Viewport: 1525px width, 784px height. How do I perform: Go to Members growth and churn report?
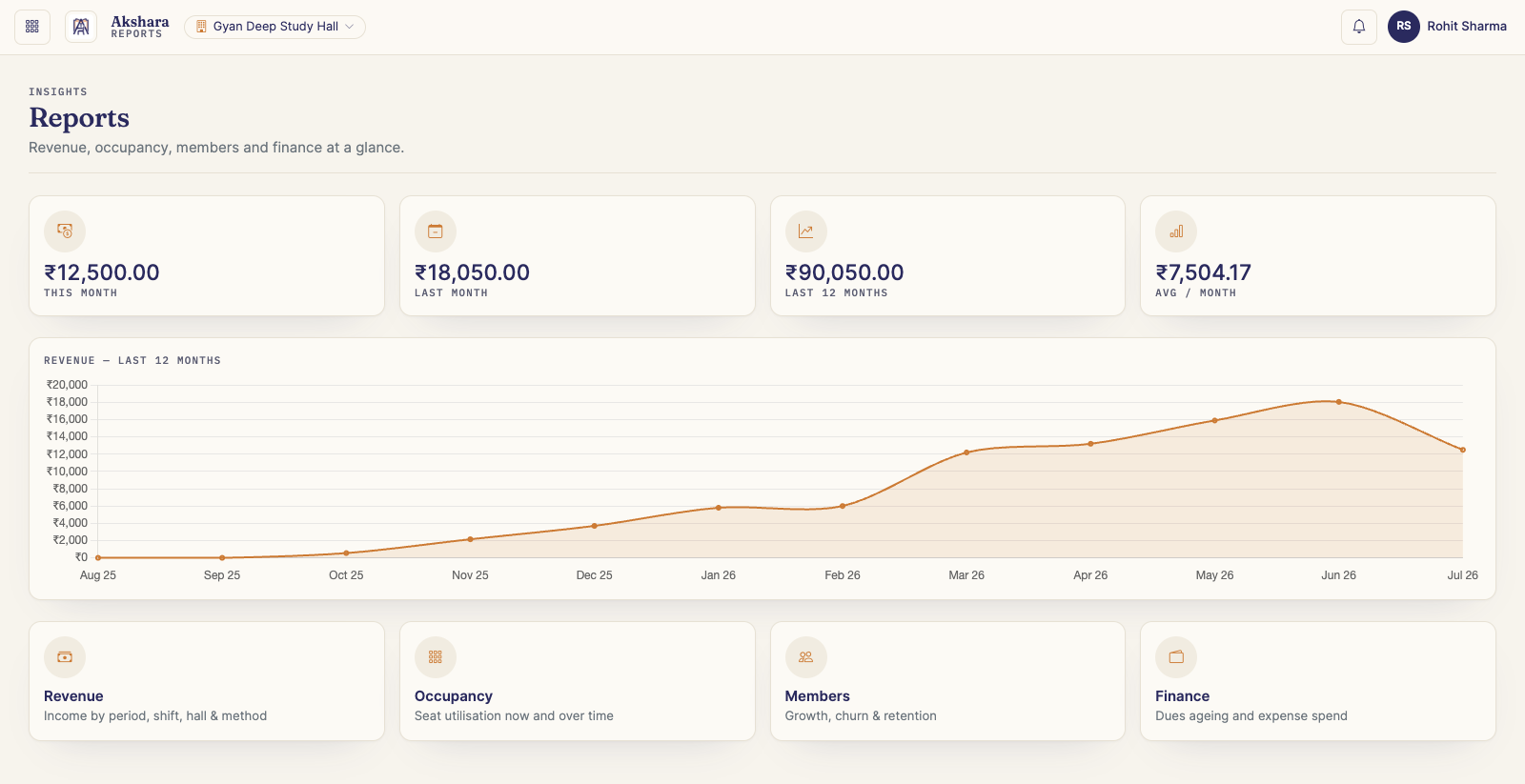click(947, 681)
